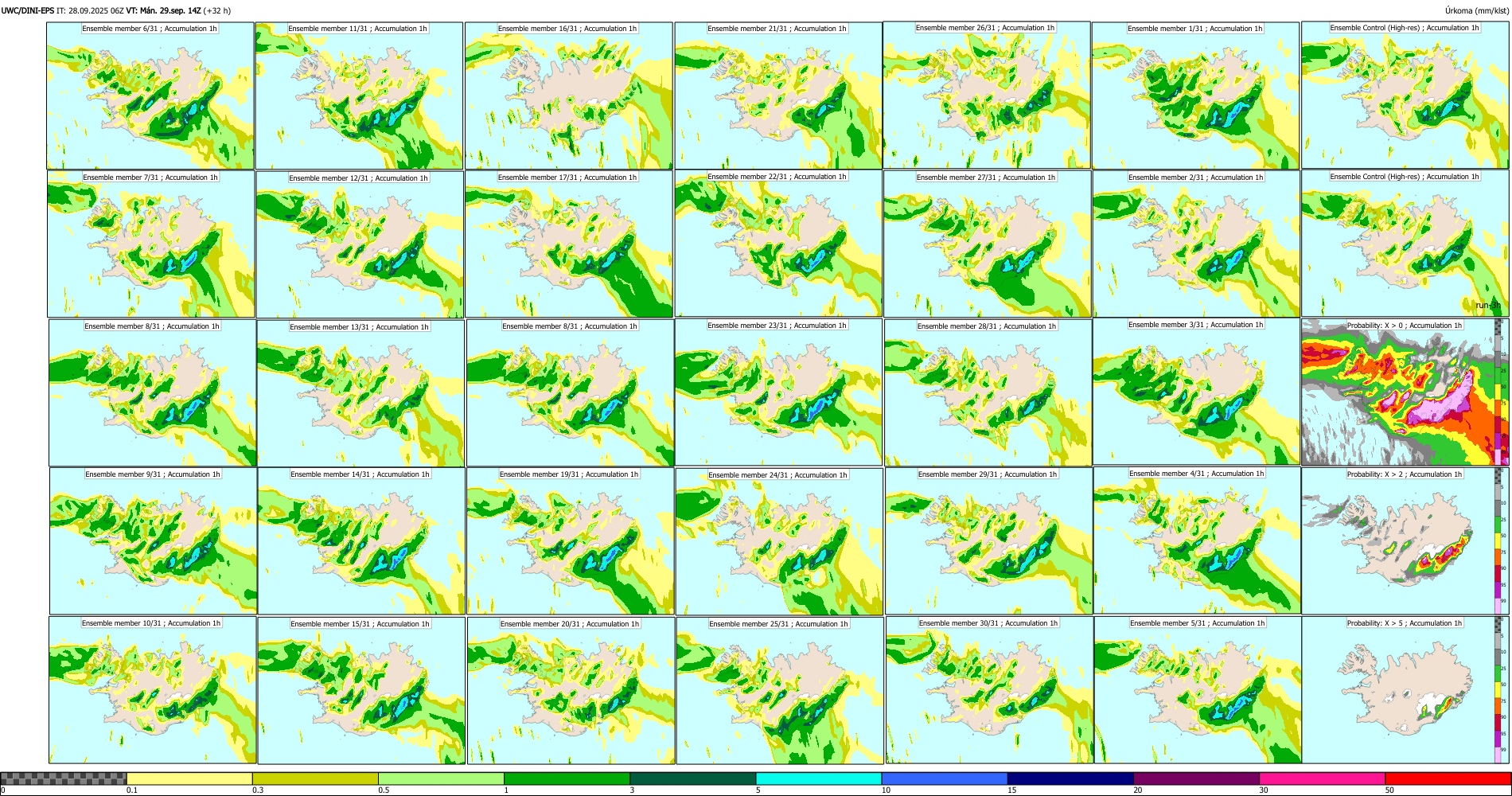Click the Ensemble member 21/31 map panel
This screenshot has width=1512, height=796.
778,96
